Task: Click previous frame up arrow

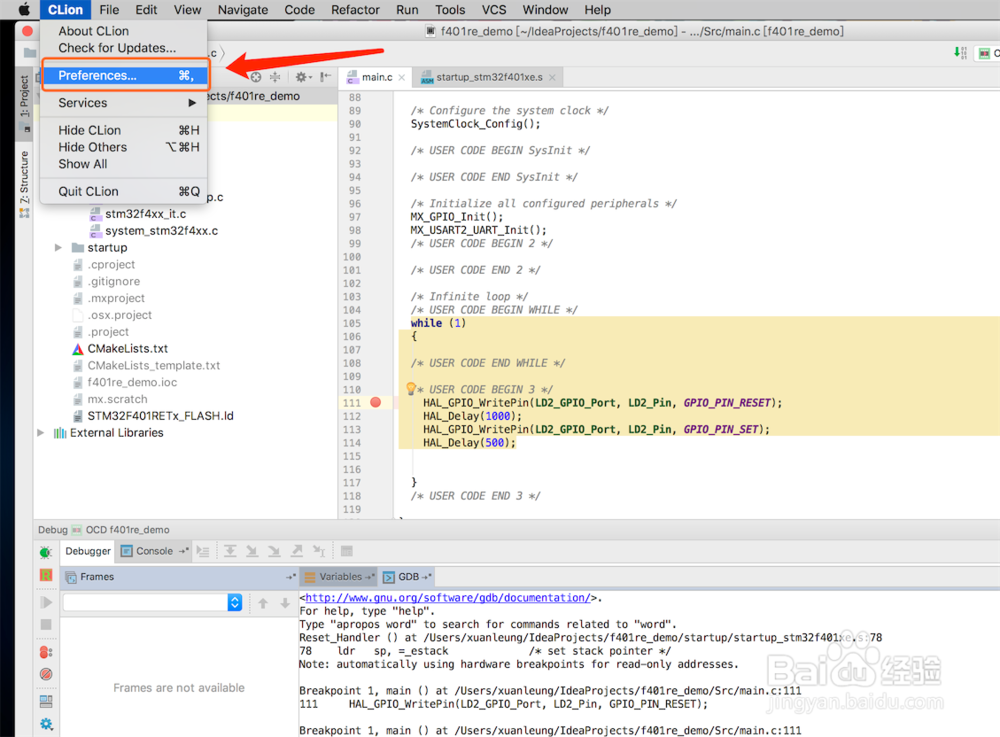Action: click(x=263, y=602)
